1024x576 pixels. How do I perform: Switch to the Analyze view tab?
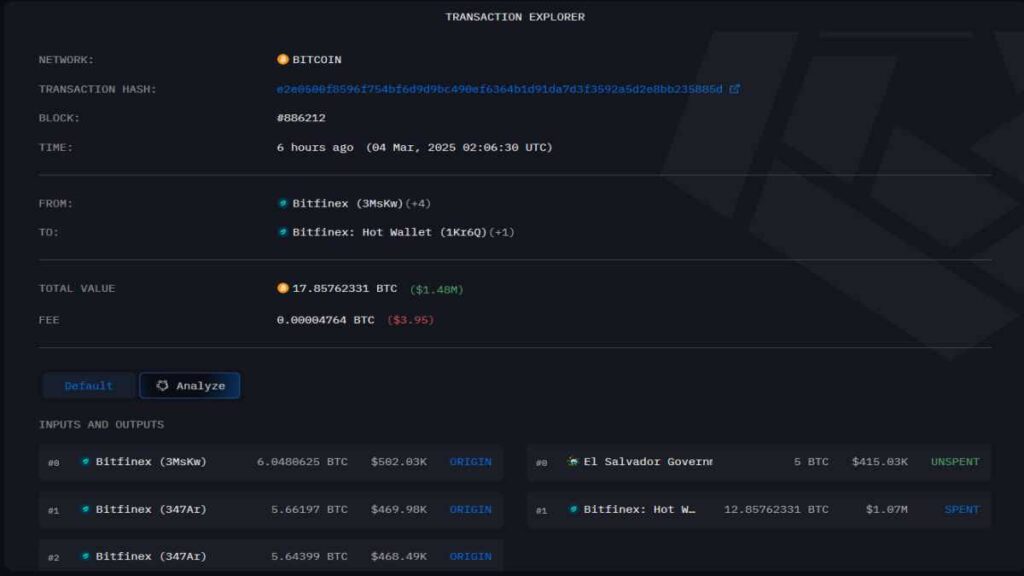[x=190, y=385]
